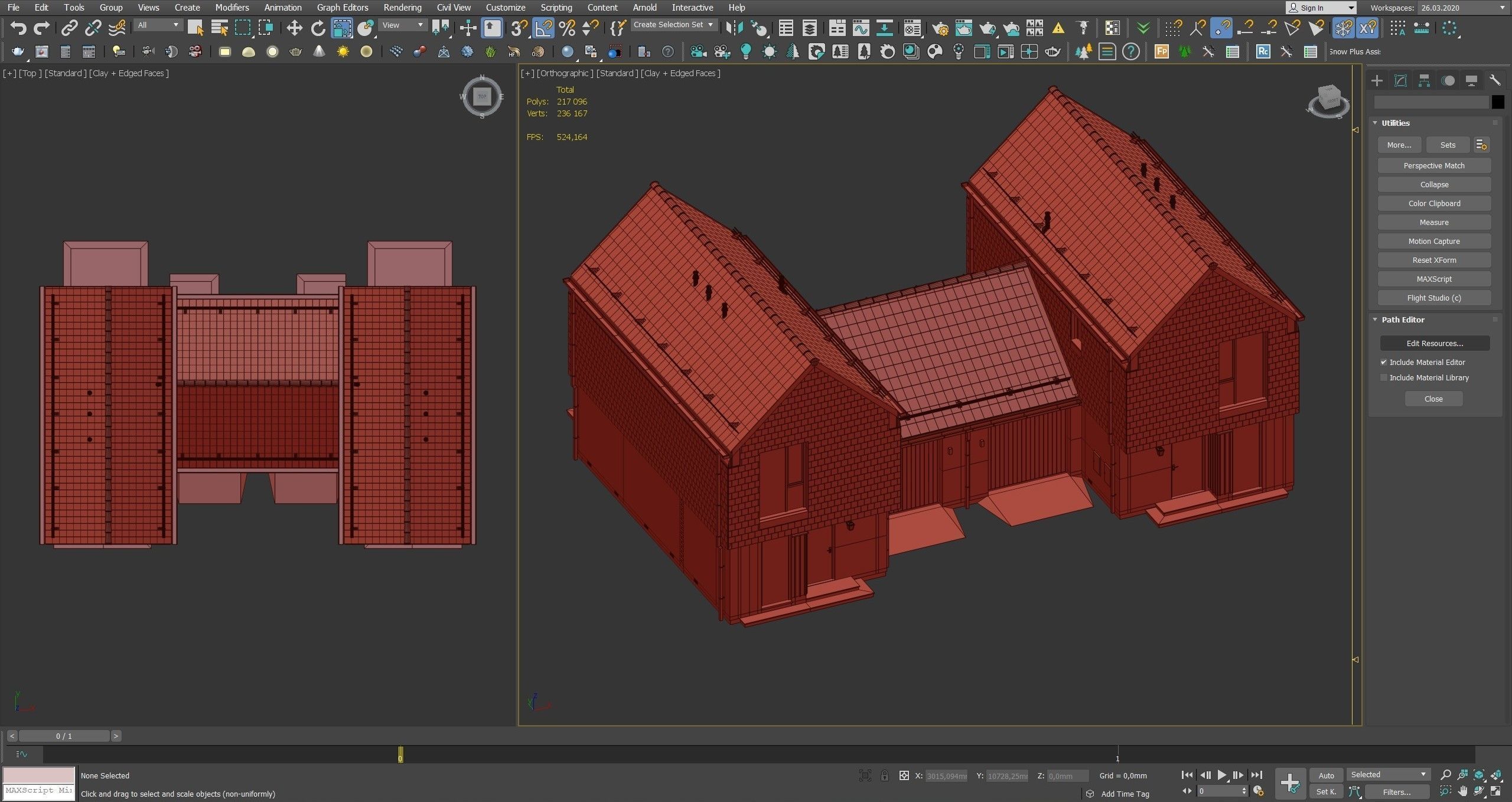
Task: Open the Arnold menu
Action: point(644,8)
